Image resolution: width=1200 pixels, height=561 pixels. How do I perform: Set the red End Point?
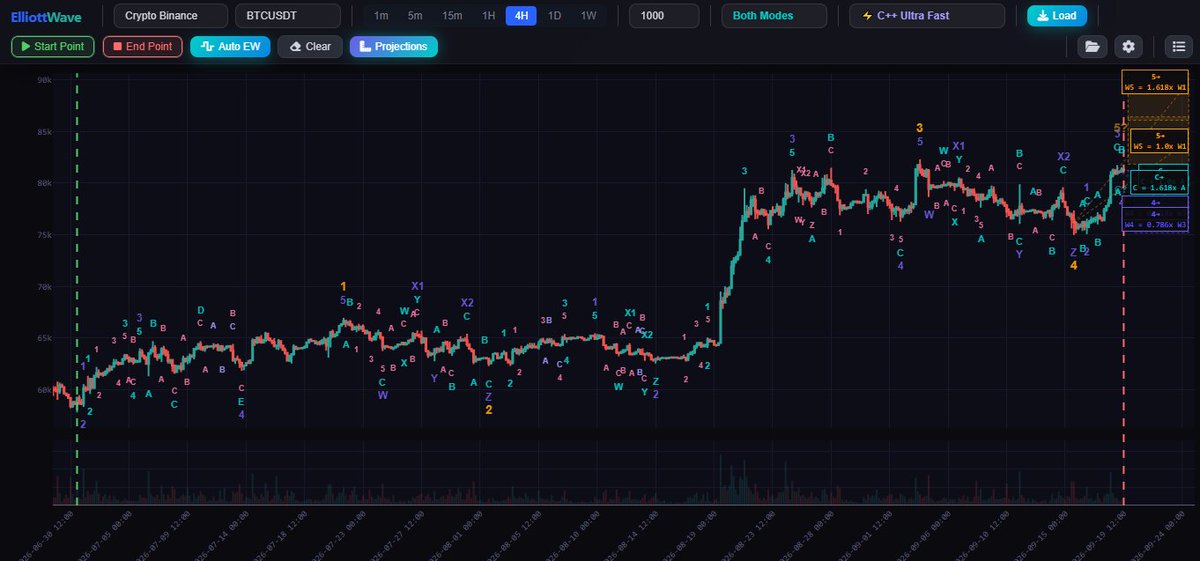[x=143, y=46]
